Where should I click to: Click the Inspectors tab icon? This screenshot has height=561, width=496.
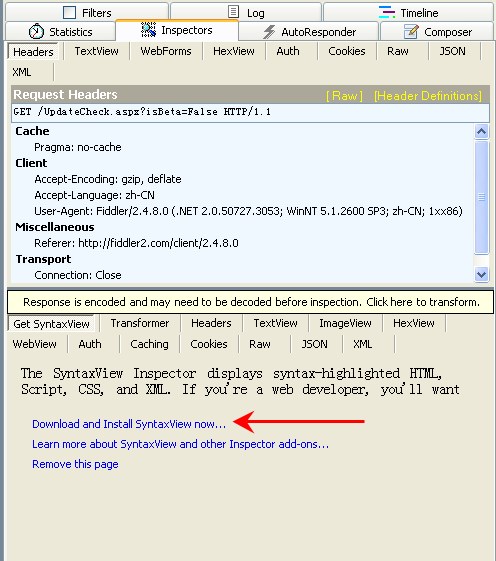click(x=148, y=30)
